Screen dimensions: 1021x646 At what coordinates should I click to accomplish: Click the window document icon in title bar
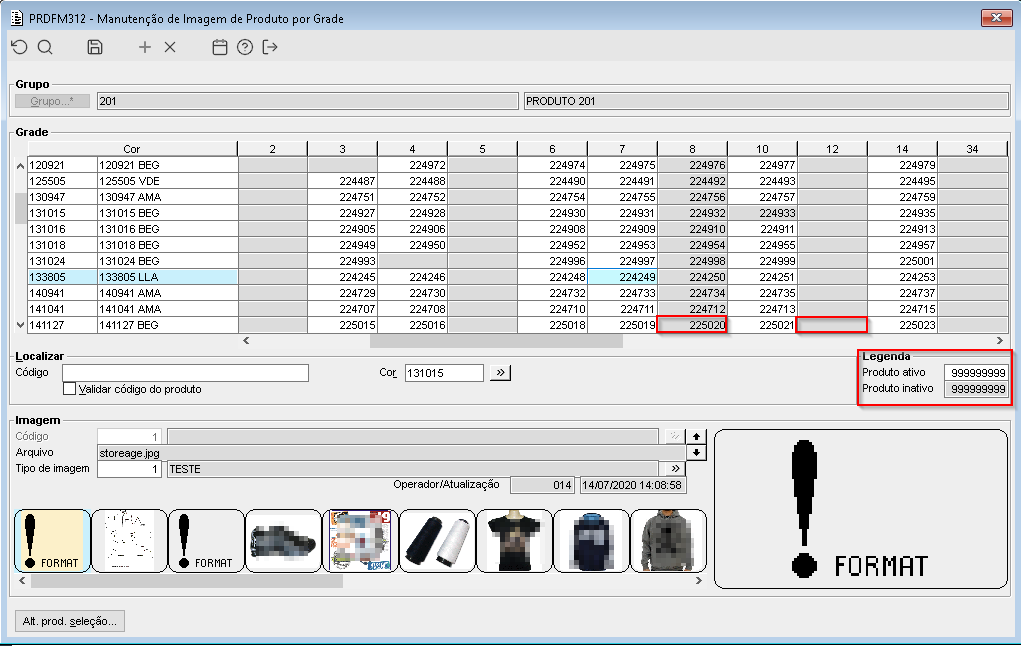[17, 18]
